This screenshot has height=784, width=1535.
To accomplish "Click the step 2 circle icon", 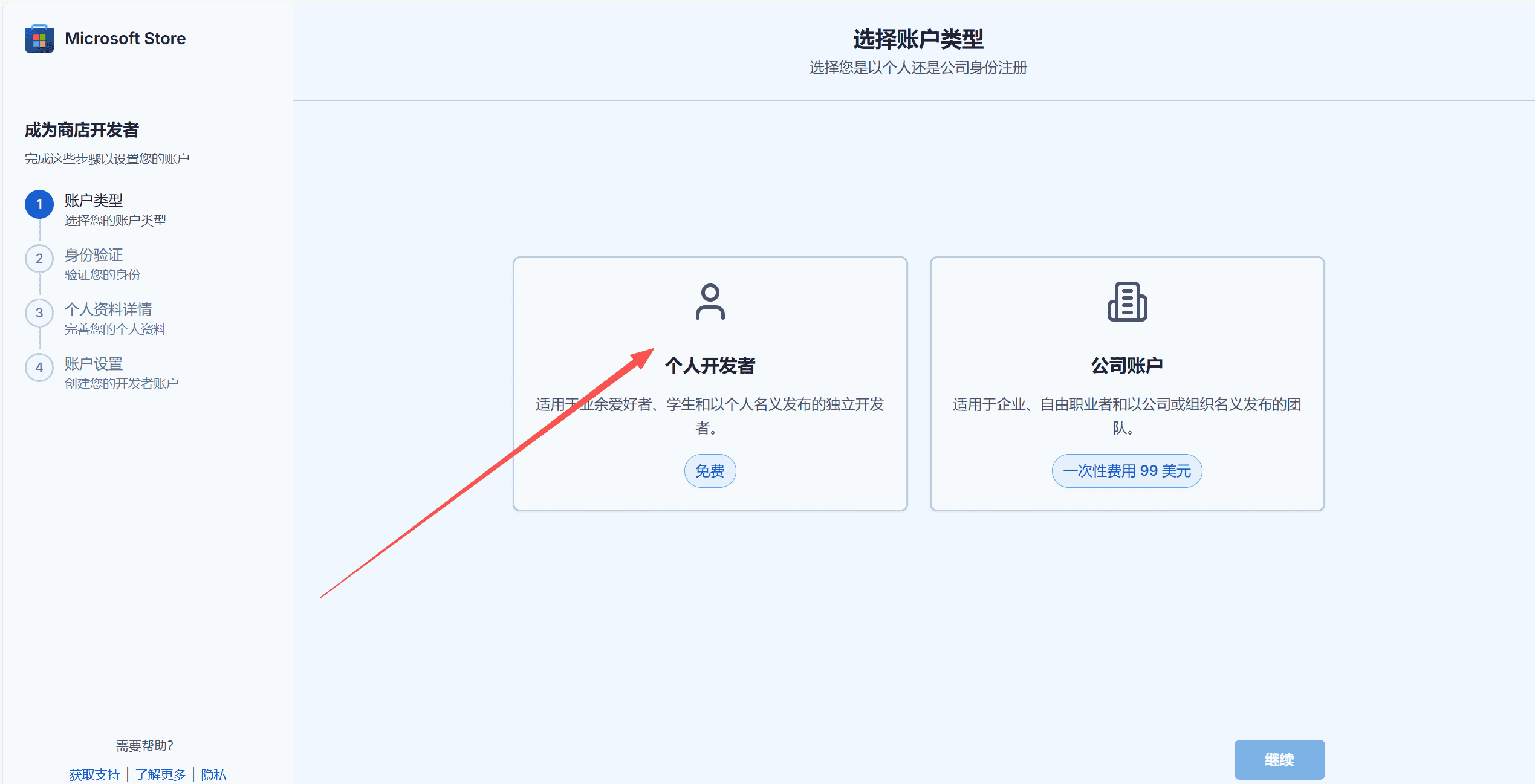I will 39,259.
